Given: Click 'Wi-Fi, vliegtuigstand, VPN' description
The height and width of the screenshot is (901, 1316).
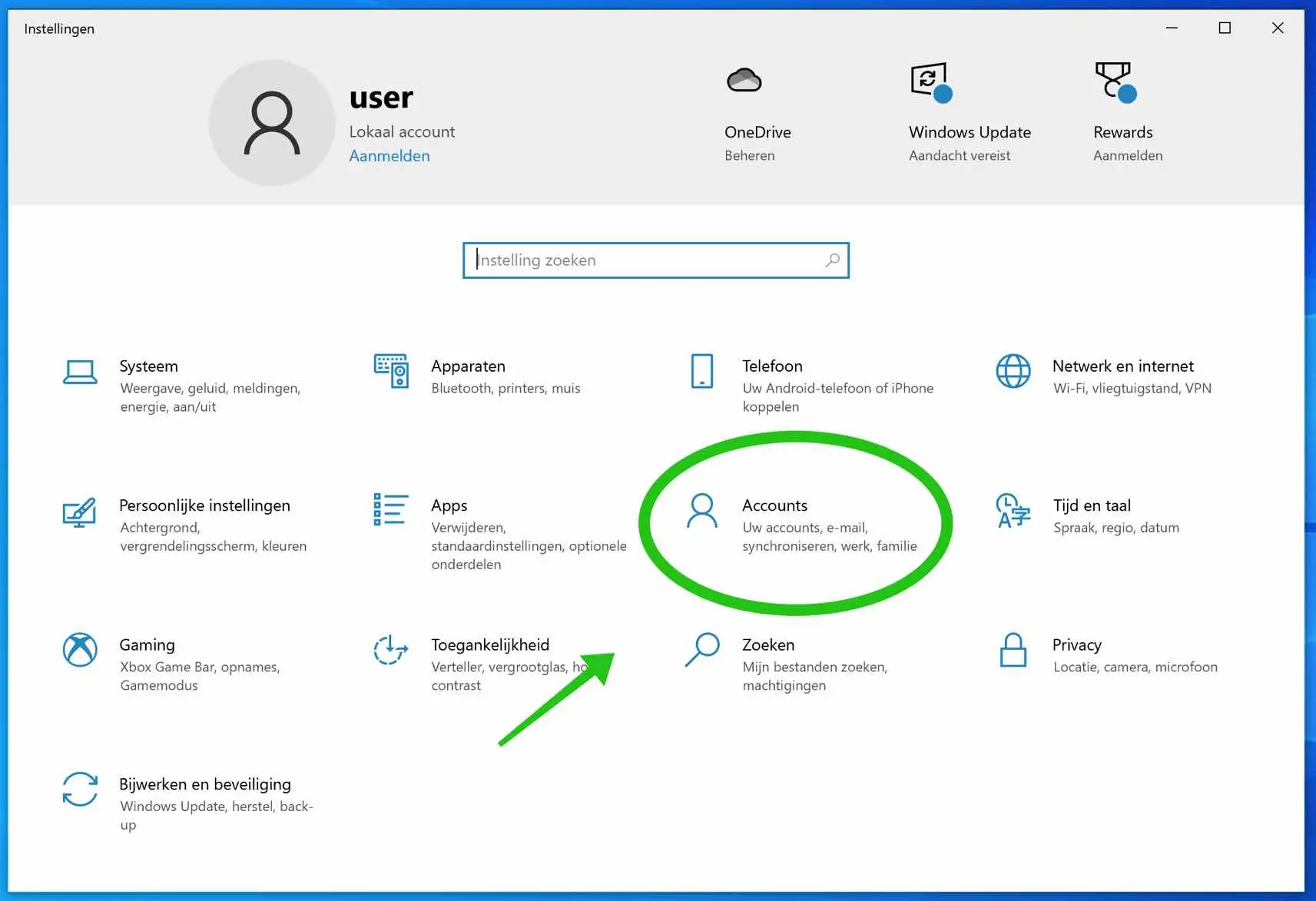Looking at the screenshot, I should click(x=1132, y=389).
